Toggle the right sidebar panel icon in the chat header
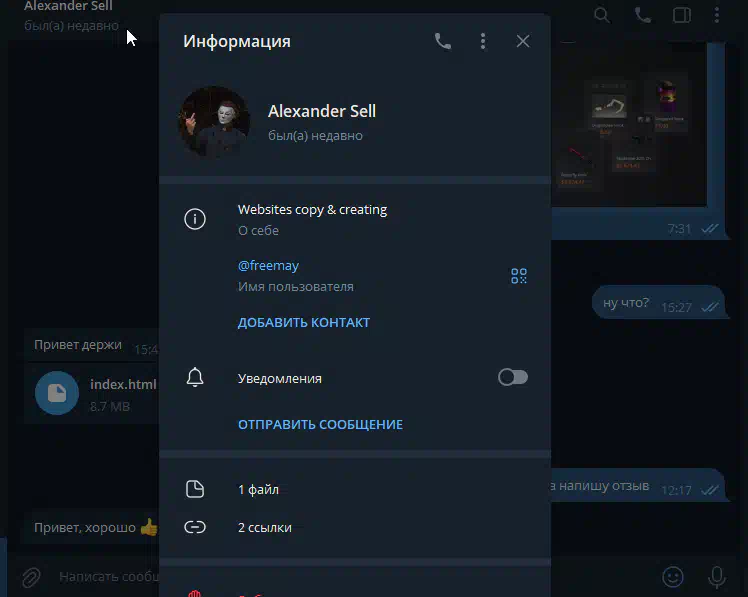Viewport: 748px width, 597px height. tap(682, 15)
